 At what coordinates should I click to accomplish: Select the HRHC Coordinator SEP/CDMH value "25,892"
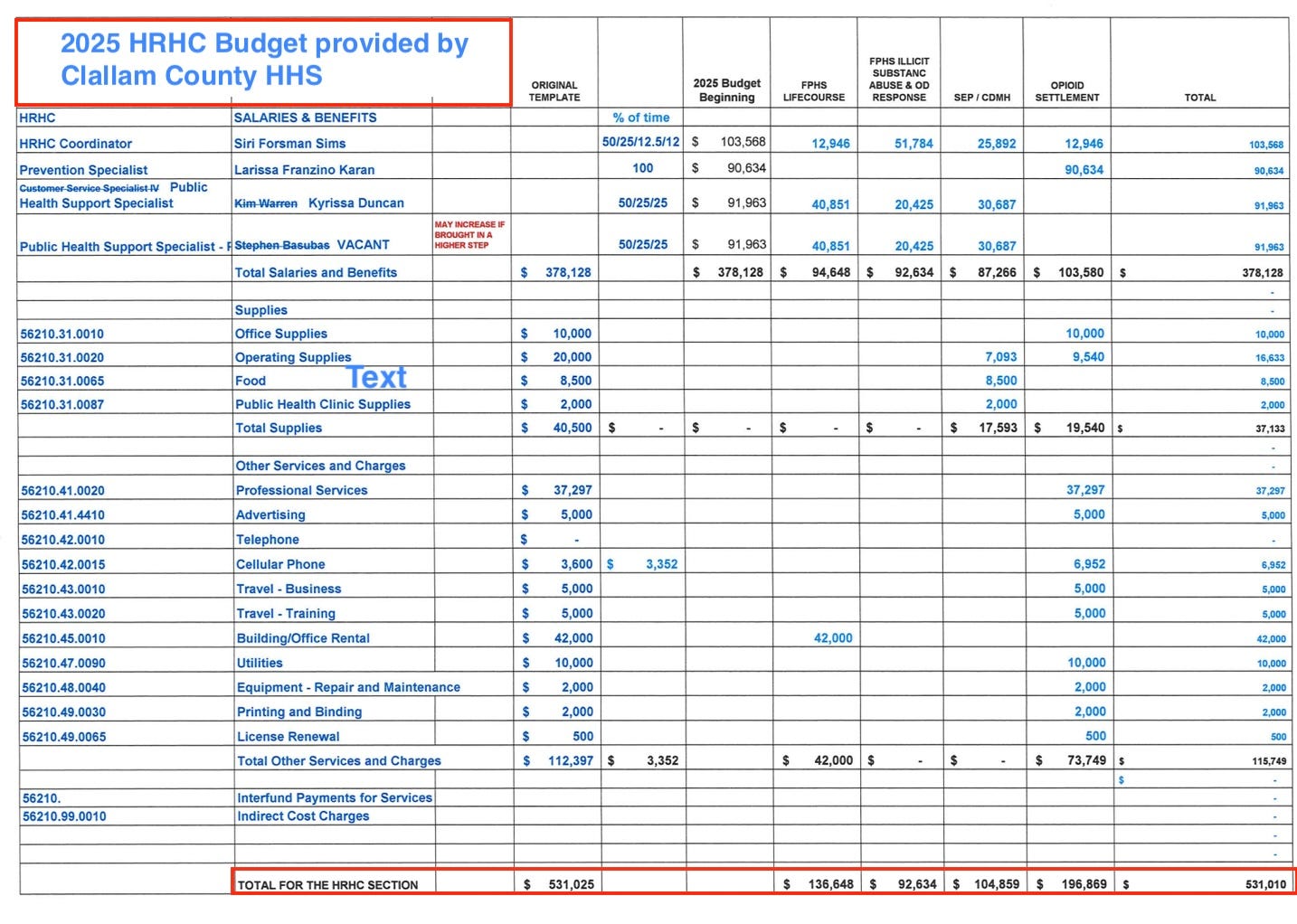pyautogui.click(x=997, y=144)
